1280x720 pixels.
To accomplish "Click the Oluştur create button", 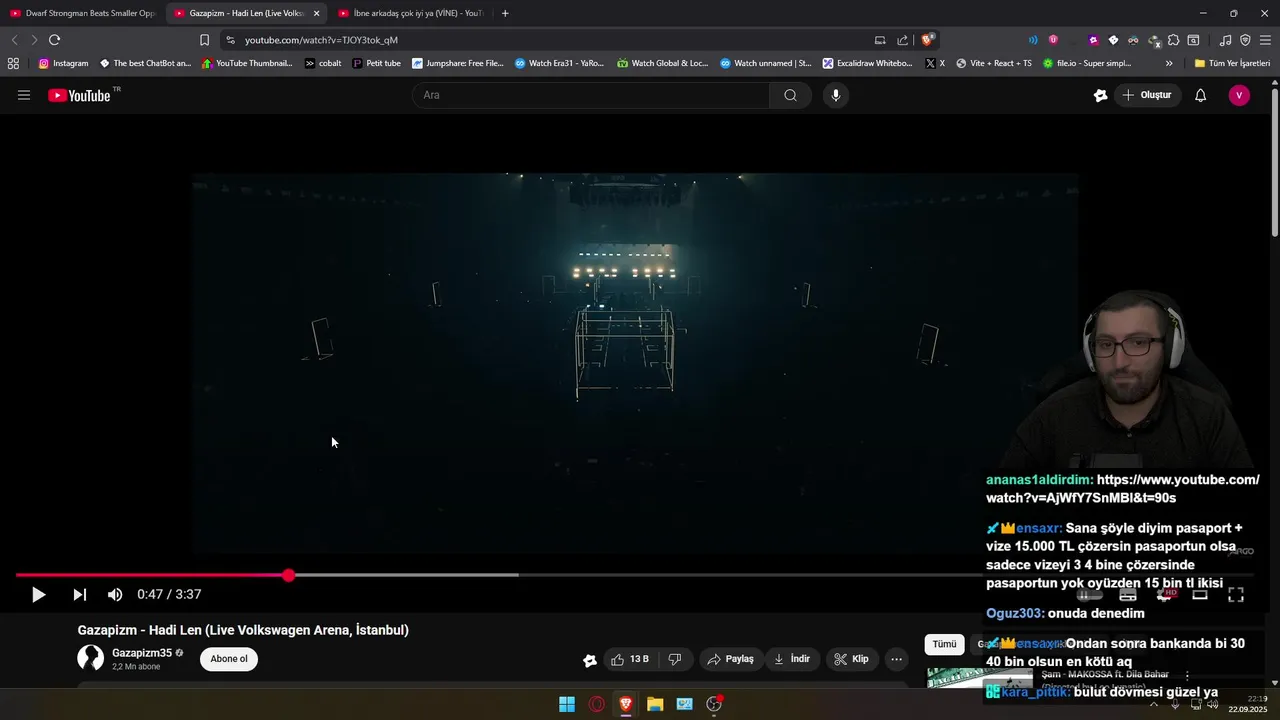I will (x=1147, y=95).
